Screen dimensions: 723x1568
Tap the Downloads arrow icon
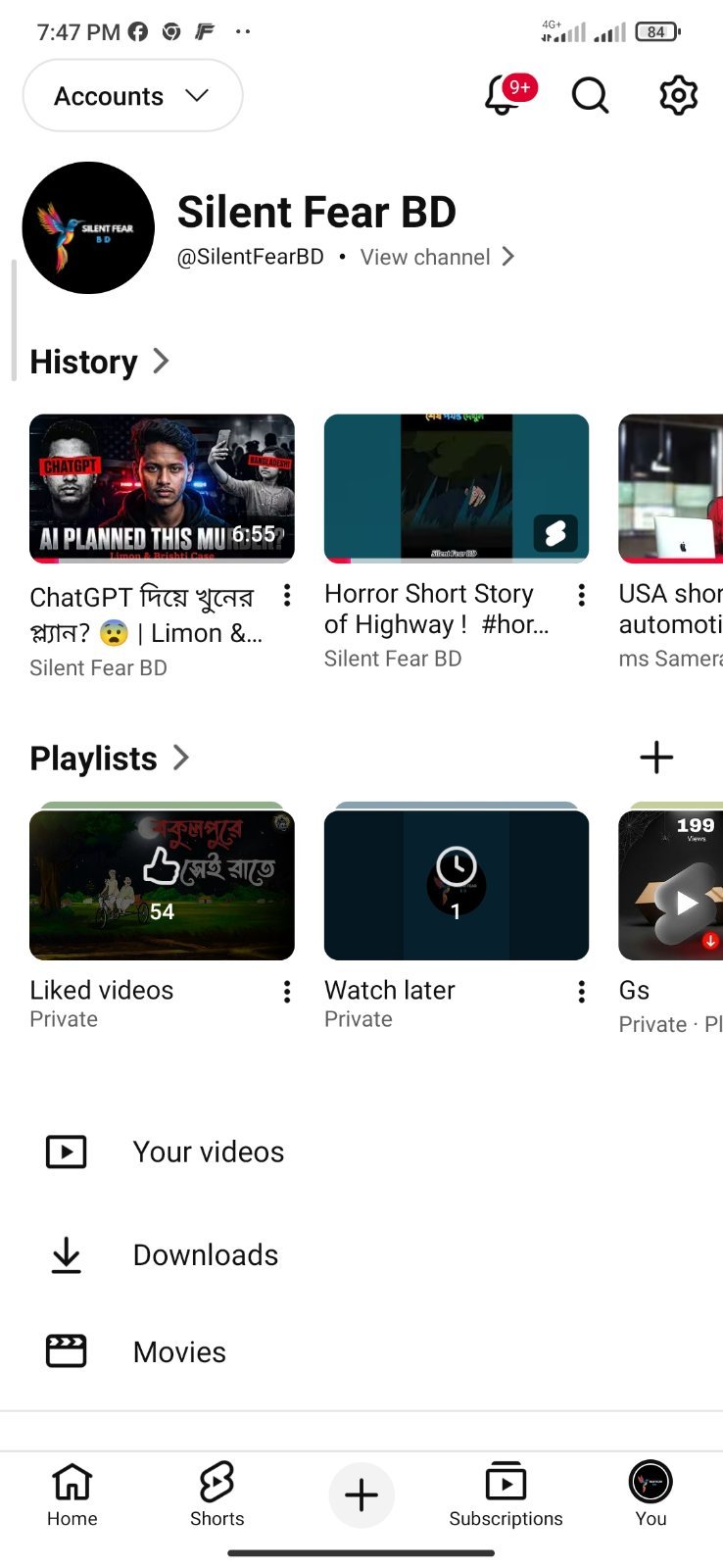(67, 1255)
